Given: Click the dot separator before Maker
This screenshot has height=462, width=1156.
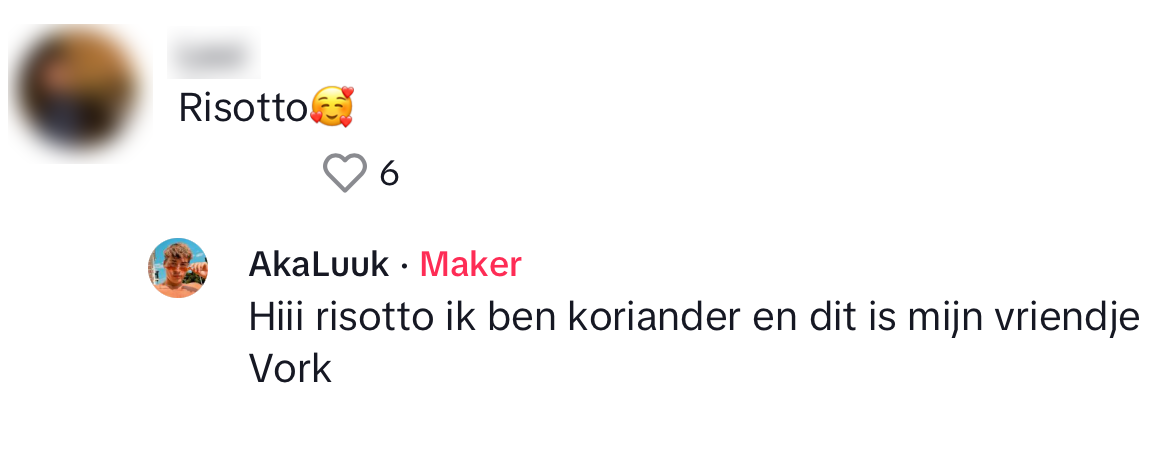Looking at the screenshot, I should point(404,266).
